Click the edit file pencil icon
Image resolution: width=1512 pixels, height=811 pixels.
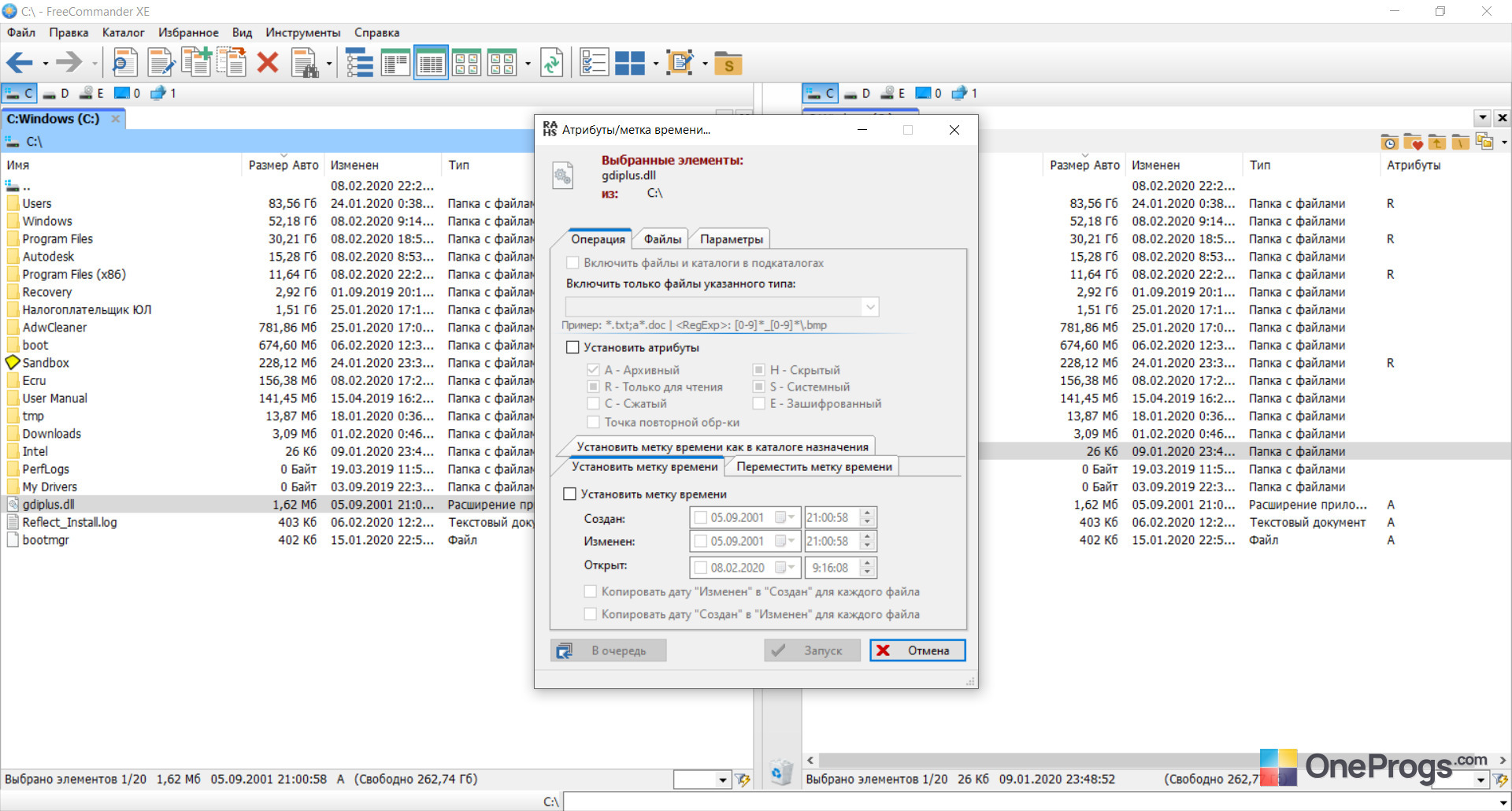point(161,63)
